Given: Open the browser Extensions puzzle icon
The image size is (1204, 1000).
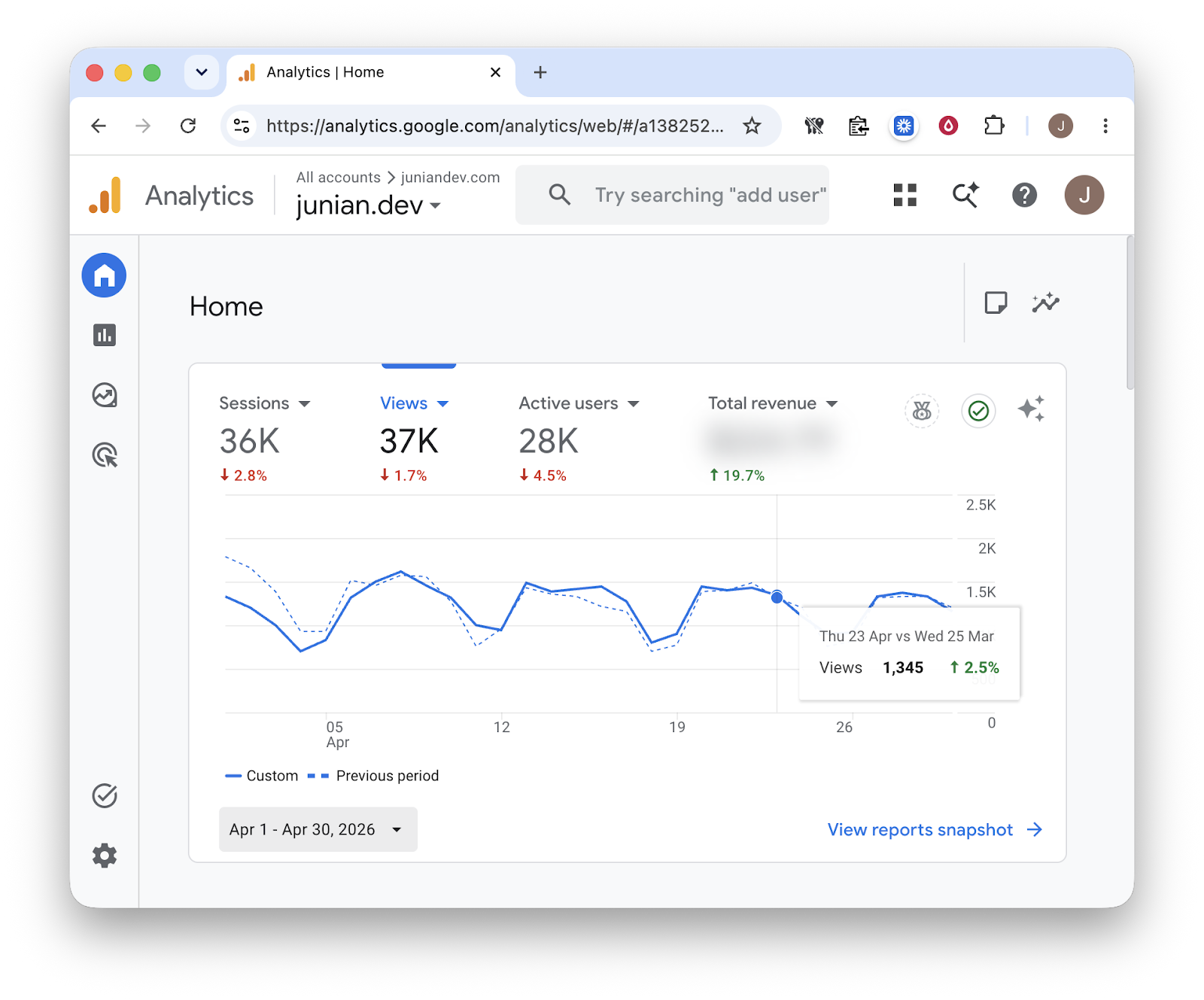Looking at the screenshot, I should (x=994, y=126).
